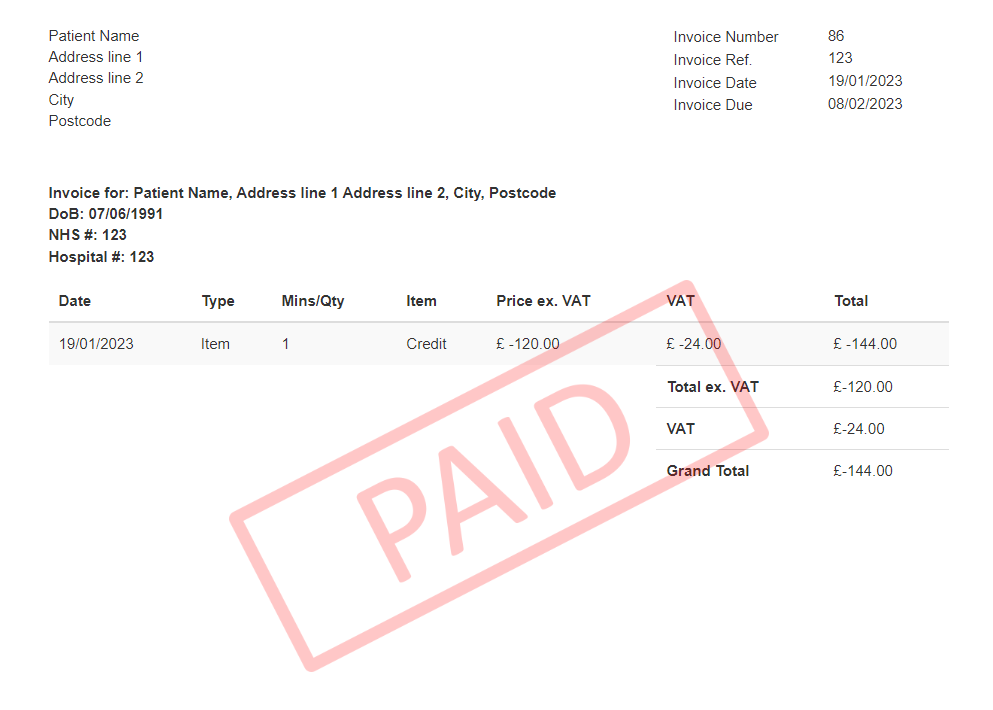Click the Patient Name line at top left
This screenshot has height=710, width=993.
94,36
